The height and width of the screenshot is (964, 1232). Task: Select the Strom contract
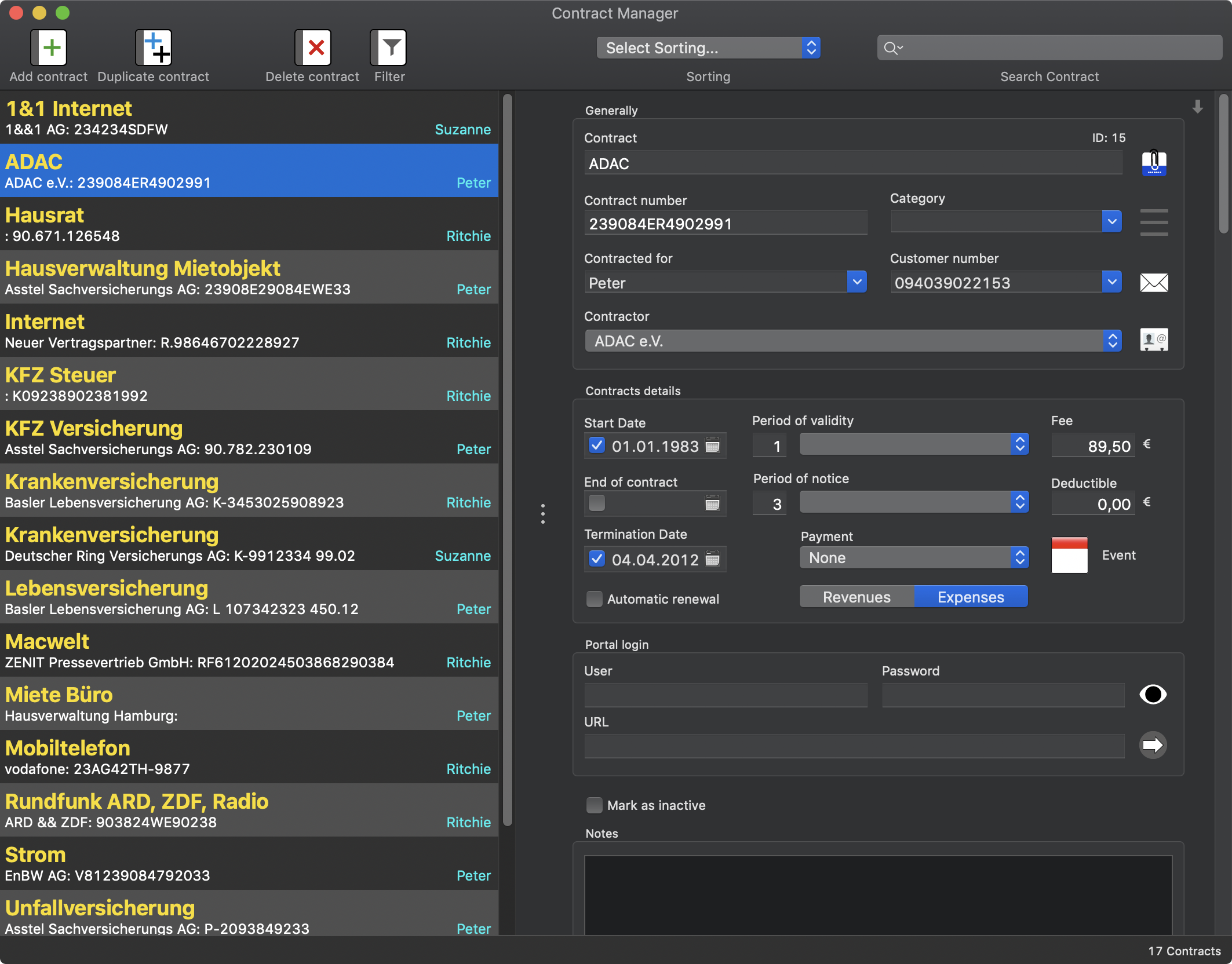[249, 864]
